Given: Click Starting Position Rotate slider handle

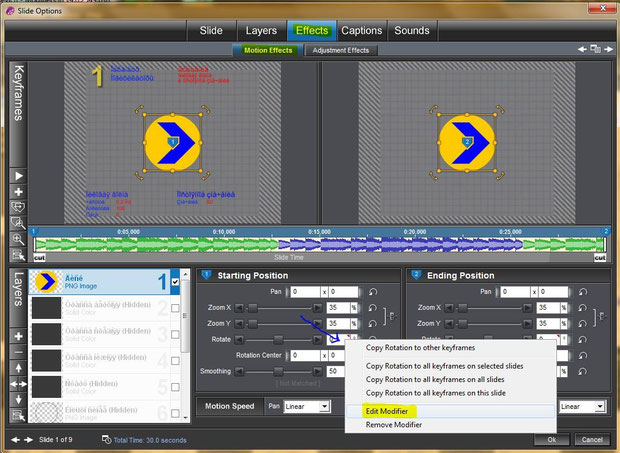Looking at the screenshot, I should pyautogui.click(x=278, y=340).
